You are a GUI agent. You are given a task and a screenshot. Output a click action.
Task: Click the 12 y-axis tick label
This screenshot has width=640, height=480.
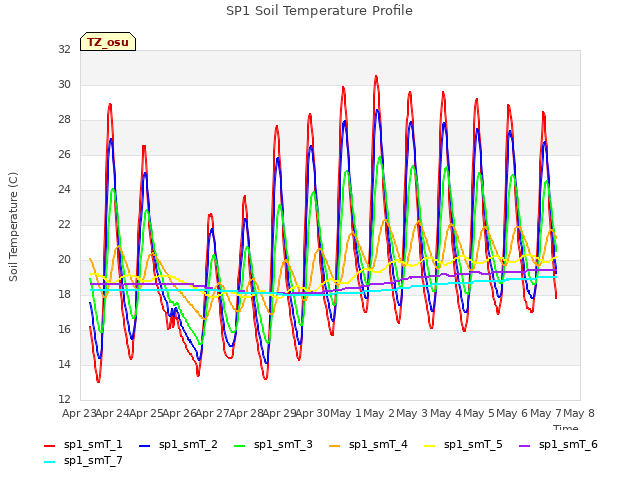pyautogui.click(x=64, y=399)
